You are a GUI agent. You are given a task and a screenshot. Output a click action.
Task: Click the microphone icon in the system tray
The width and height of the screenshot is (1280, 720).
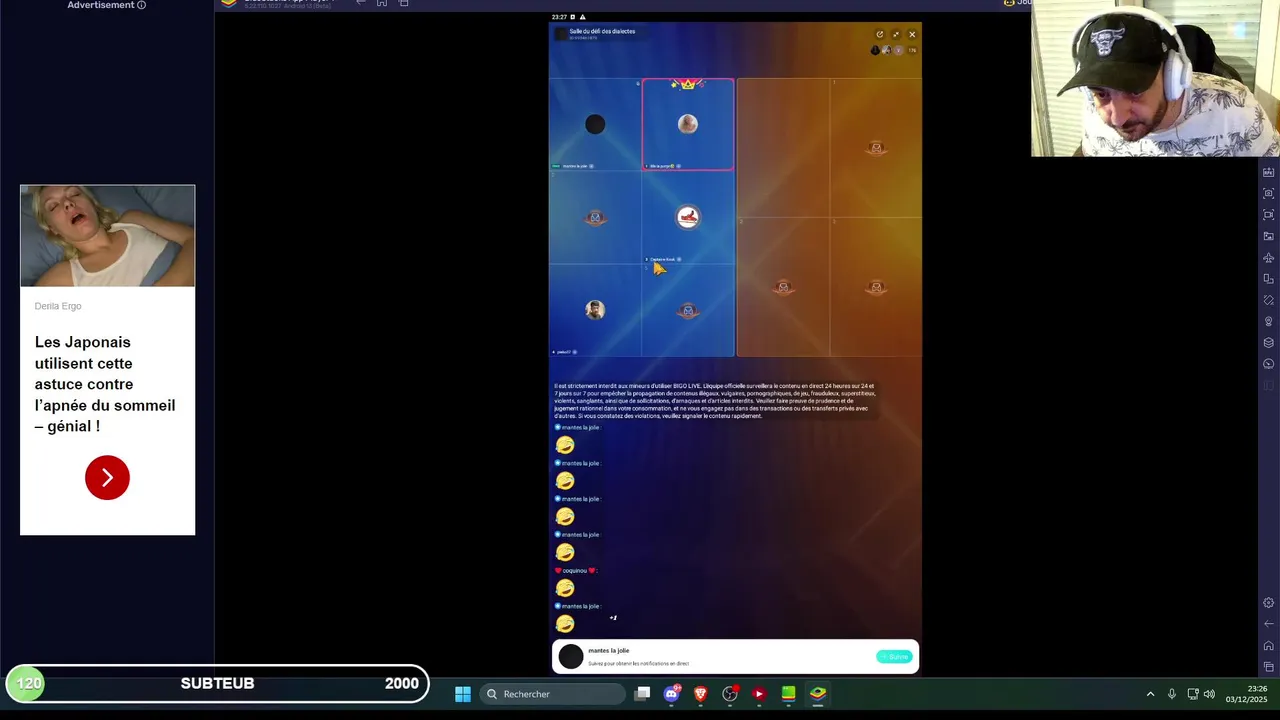pyautogui.click(x=1172, y=694)
